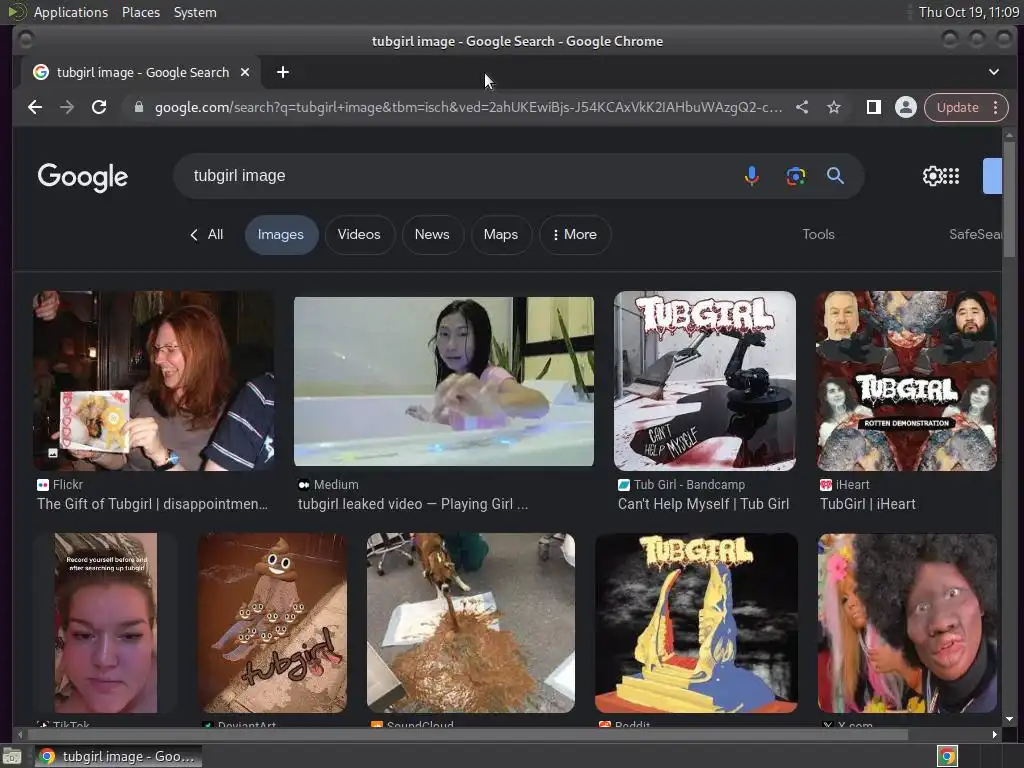View site information lock icon
The width and height of the screenshot is (1024, 768).
point(138,107)
